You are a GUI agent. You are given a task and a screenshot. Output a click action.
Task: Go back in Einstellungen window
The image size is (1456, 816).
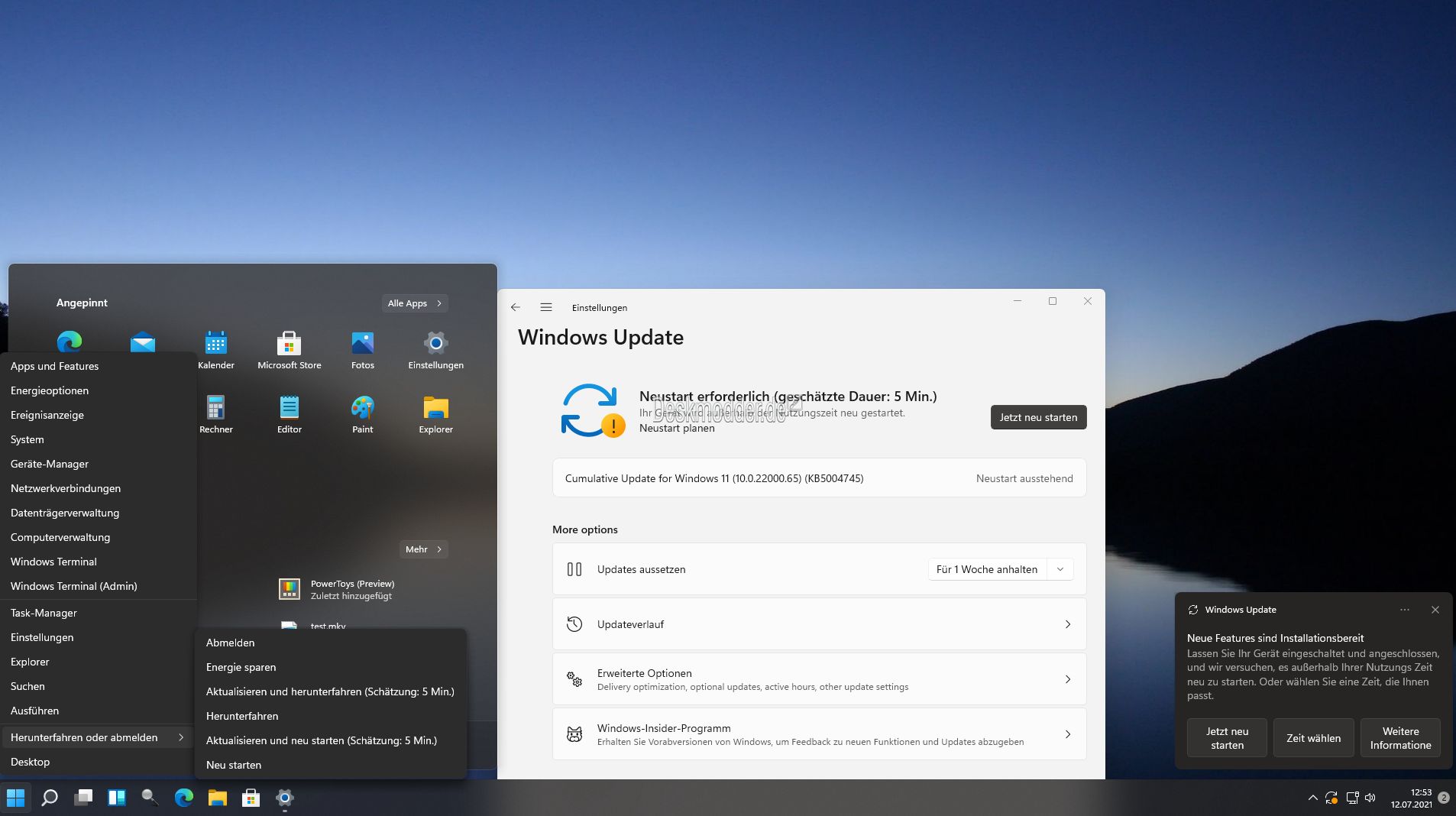(x=516, y=307)
